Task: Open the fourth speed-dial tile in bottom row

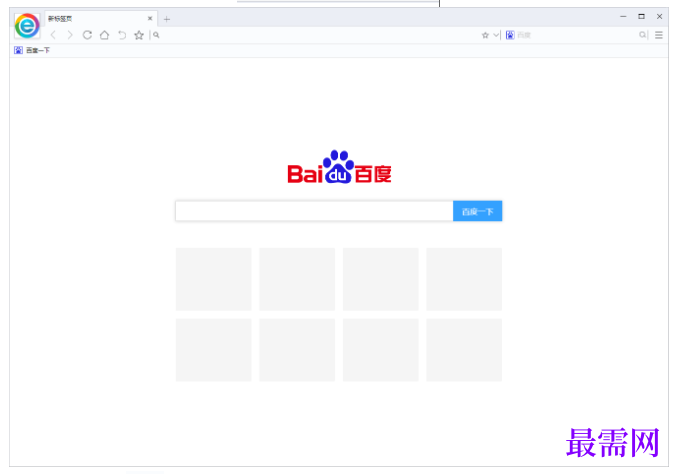Action: pos(464,350)
